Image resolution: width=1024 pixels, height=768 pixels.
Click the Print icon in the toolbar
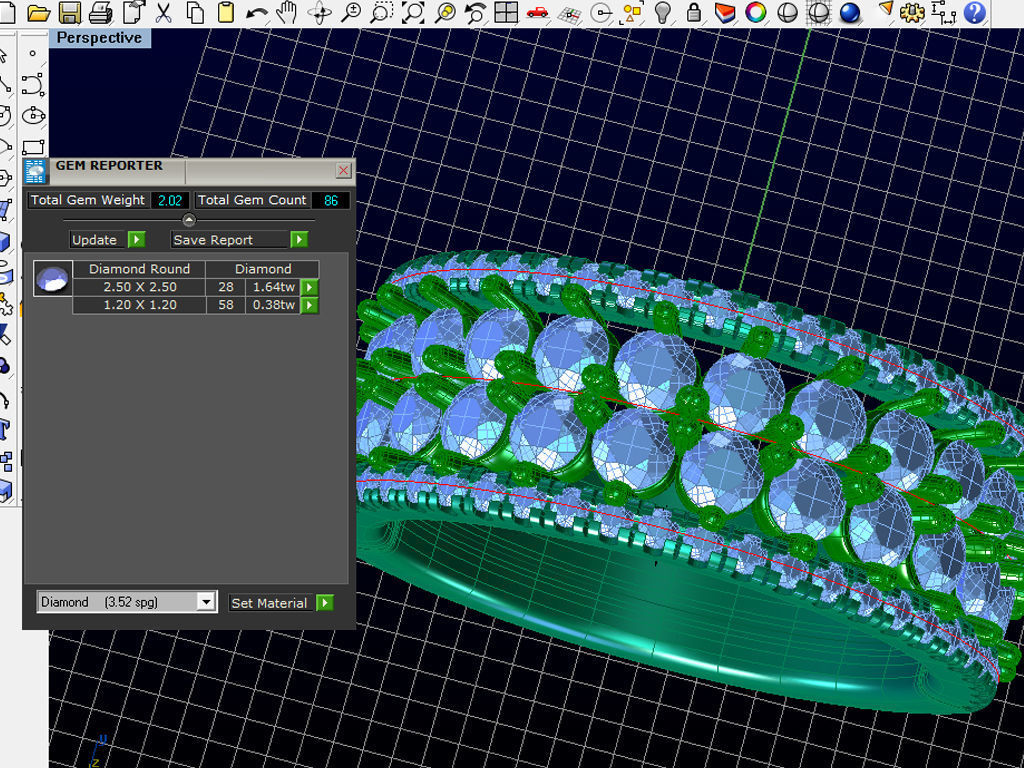pyautogui.click(x=100, y=12)
